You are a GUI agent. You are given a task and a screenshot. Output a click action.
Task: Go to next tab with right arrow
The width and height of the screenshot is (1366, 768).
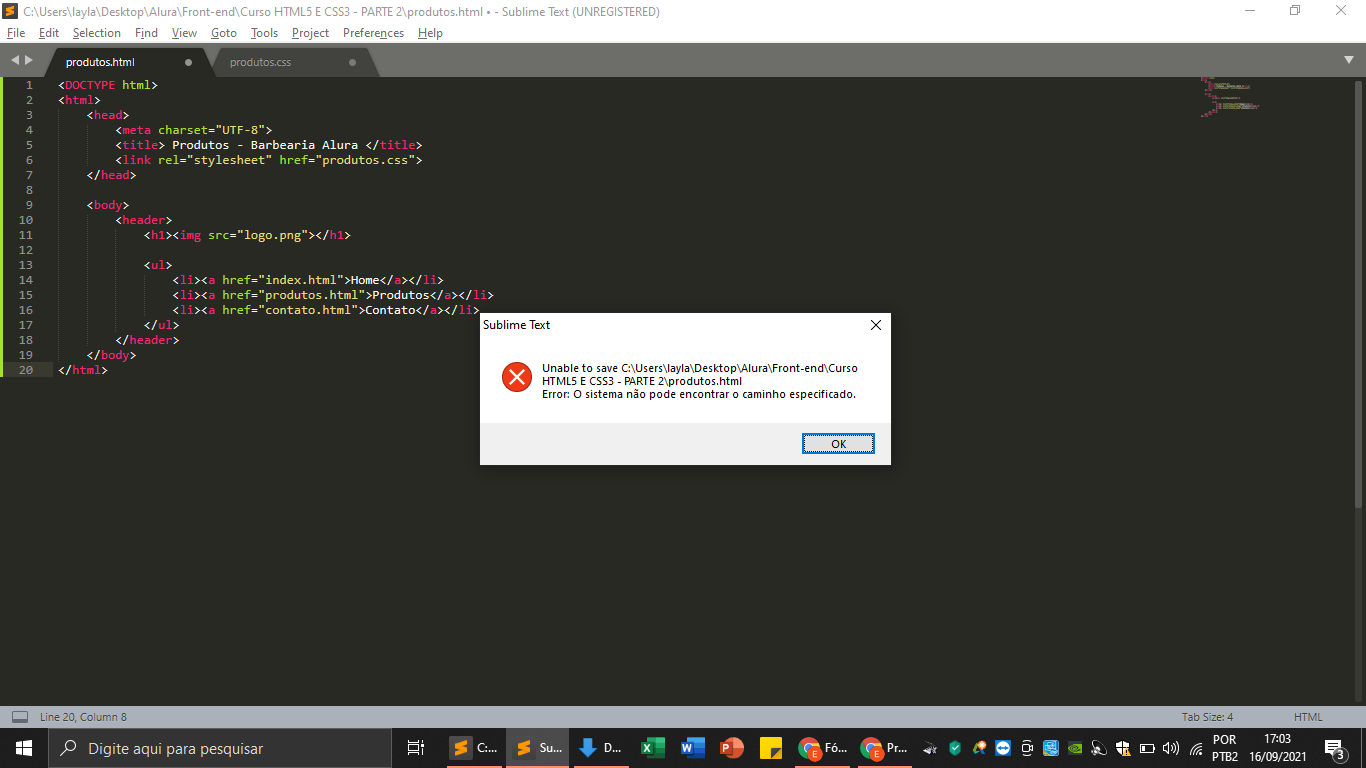tap(29, 61)
